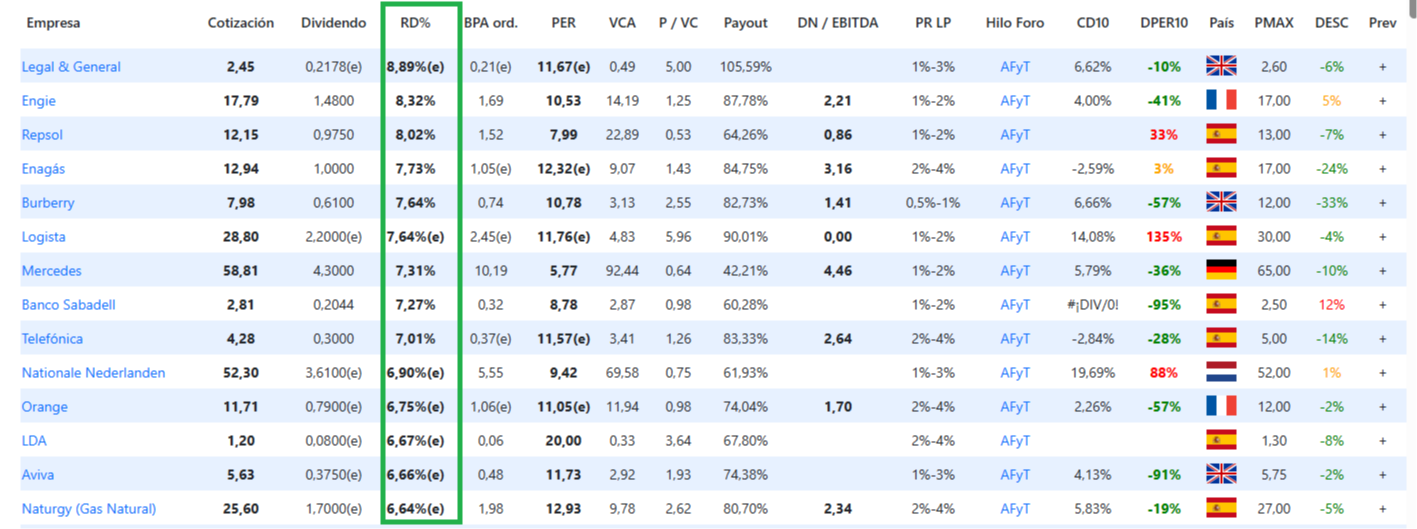Sort by the PER column header
Image resolution: width=1417 pixels, height=529 pixels.
[563, 23]
